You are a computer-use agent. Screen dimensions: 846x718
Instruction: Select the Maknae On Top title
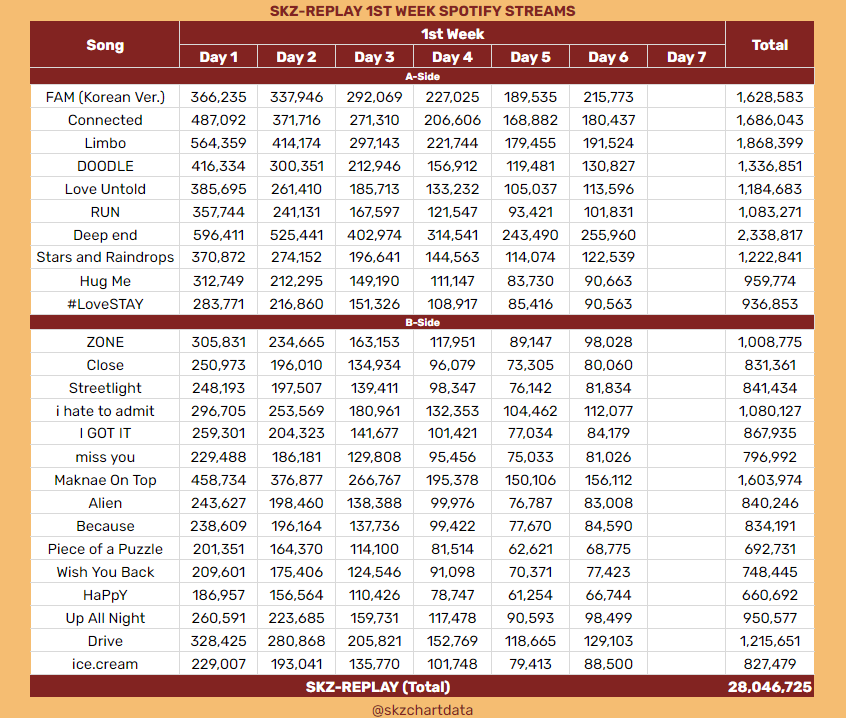[105, 481]
